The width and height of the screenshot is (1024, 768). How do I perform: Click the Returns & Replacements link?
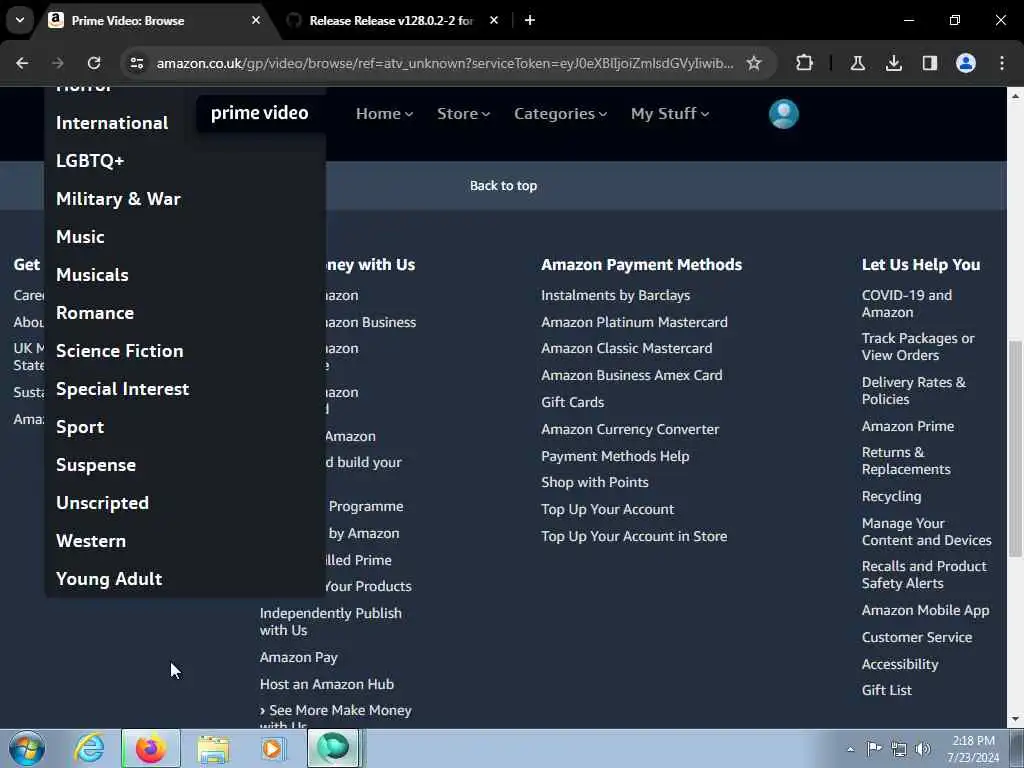[x=906, y=460]
